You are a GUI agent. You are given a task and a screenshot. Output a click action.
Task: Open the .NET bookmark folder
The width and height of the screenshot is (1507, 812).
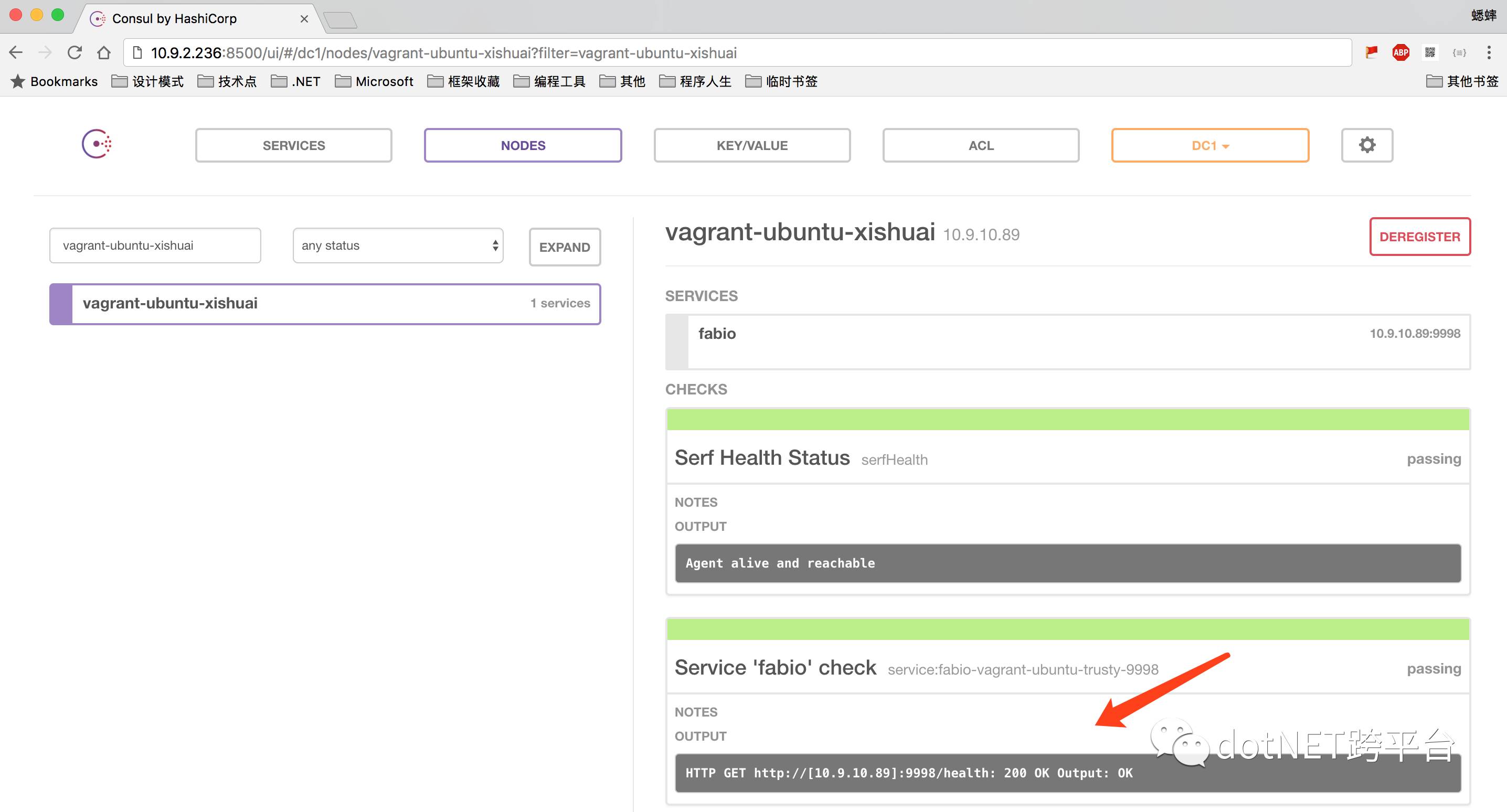pos(295,81)
